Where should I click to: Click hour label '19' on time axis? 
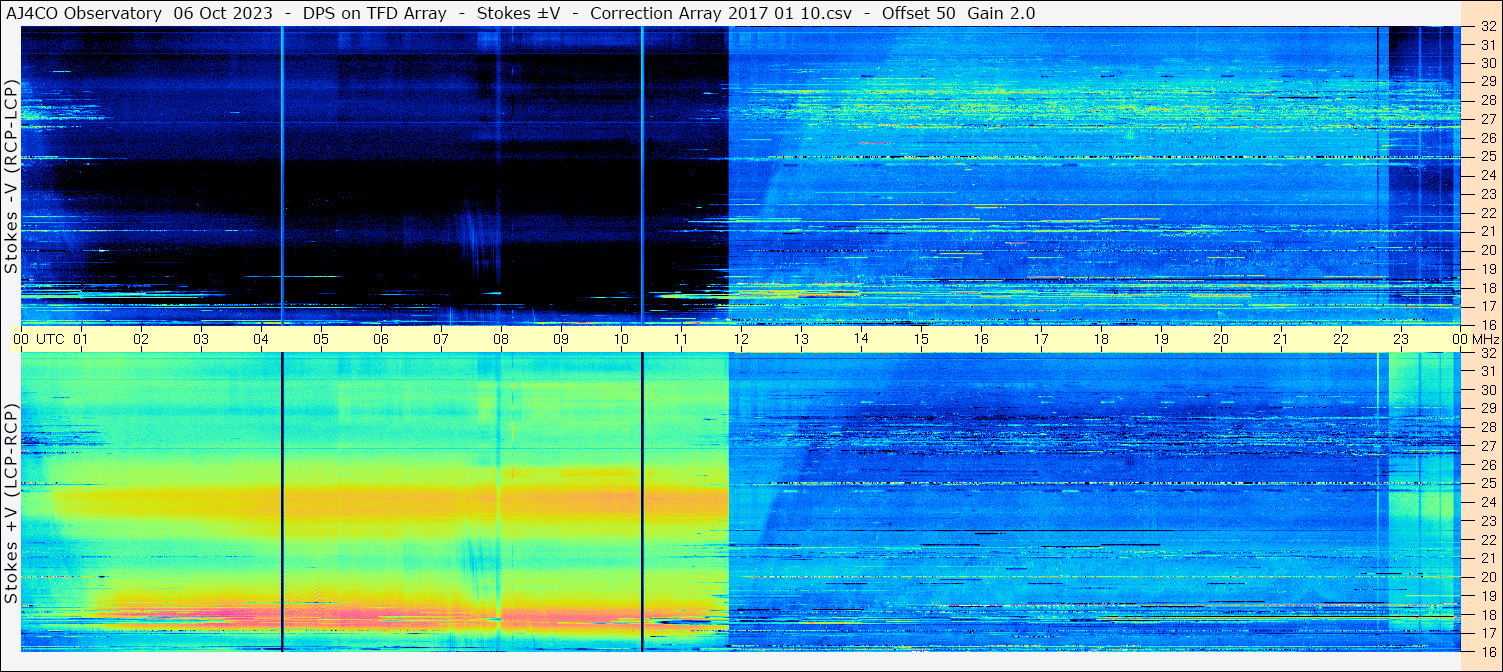pyautogui.click(x=1161, y=339)
